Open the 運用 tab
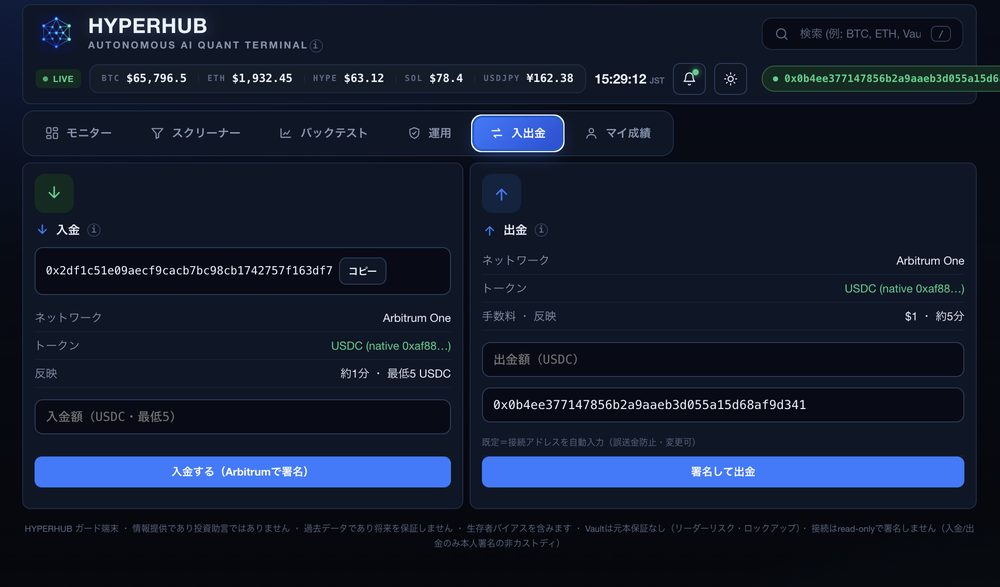 click(429, 133)
